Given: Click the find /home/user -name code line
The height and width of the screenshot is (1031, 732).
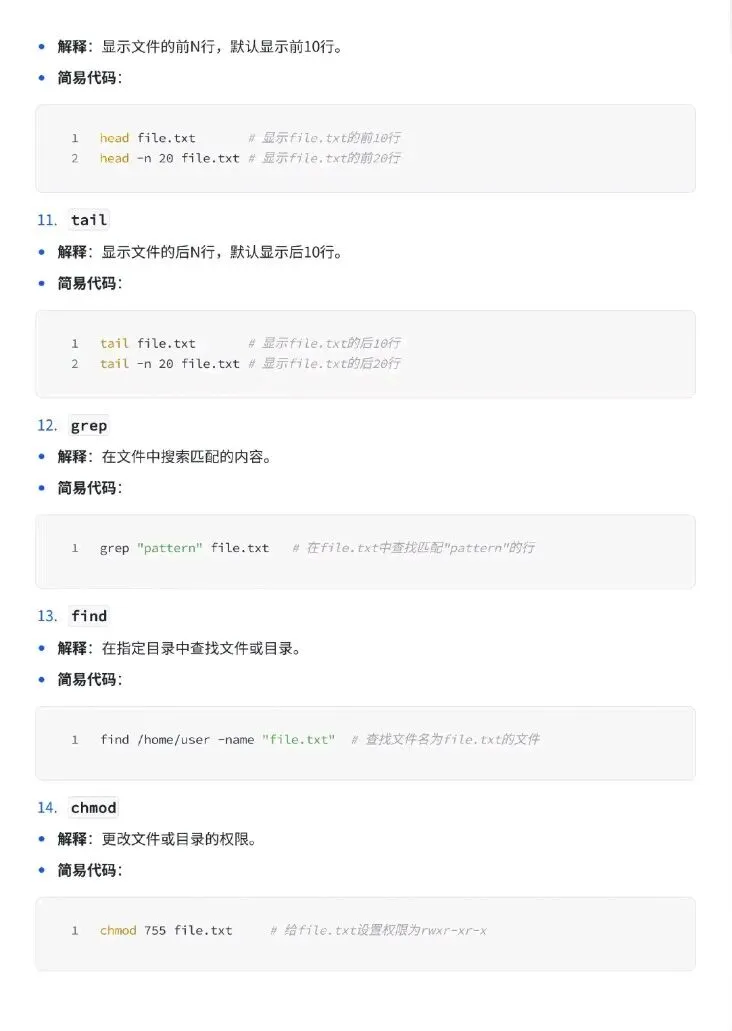Looking at the screenshot, I should tap(320, 740).
